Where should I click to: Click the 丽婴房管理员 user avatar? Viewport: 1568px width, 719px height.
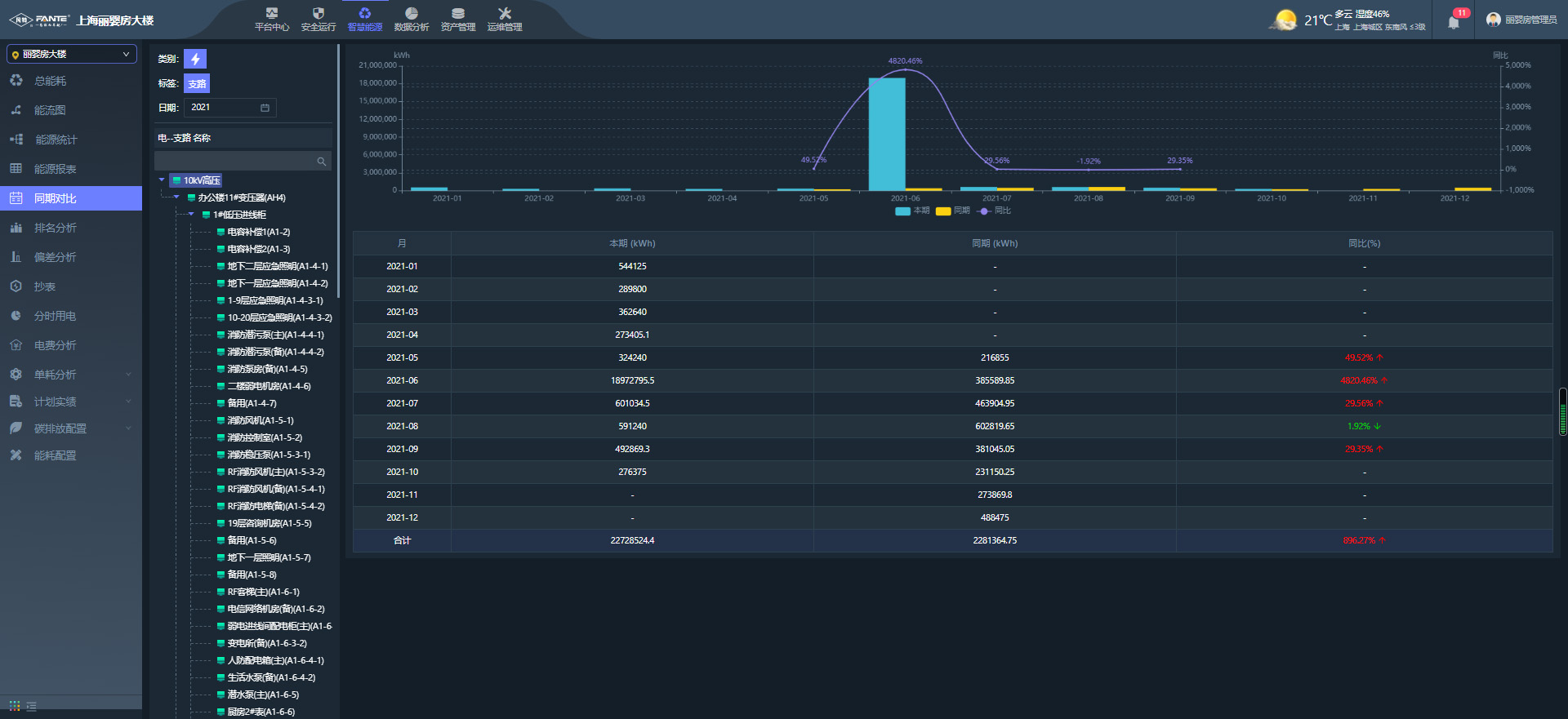coord(1494,20)
